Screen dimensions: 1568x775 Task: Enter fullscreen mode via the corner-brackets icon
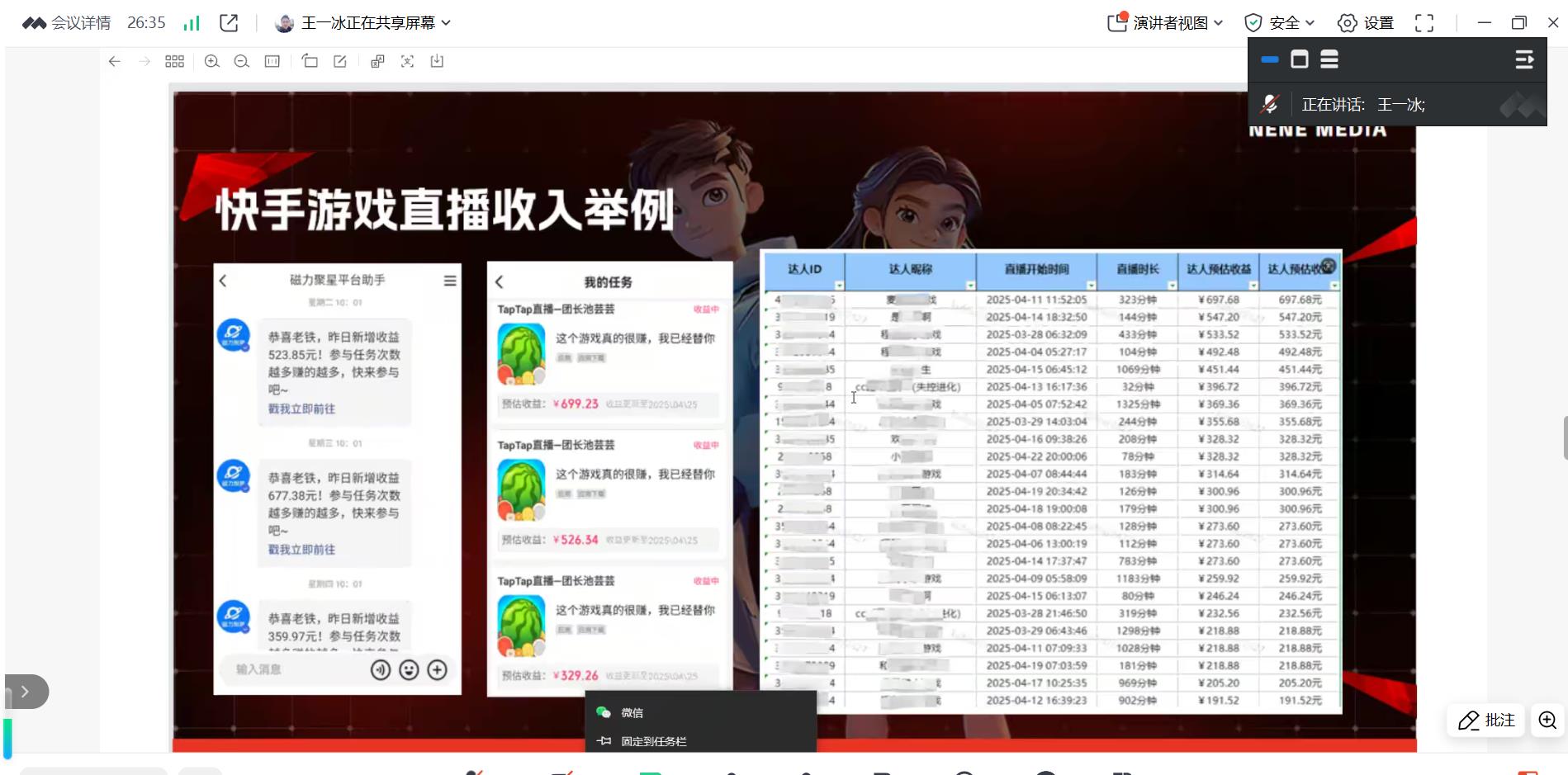(1424, 23)
